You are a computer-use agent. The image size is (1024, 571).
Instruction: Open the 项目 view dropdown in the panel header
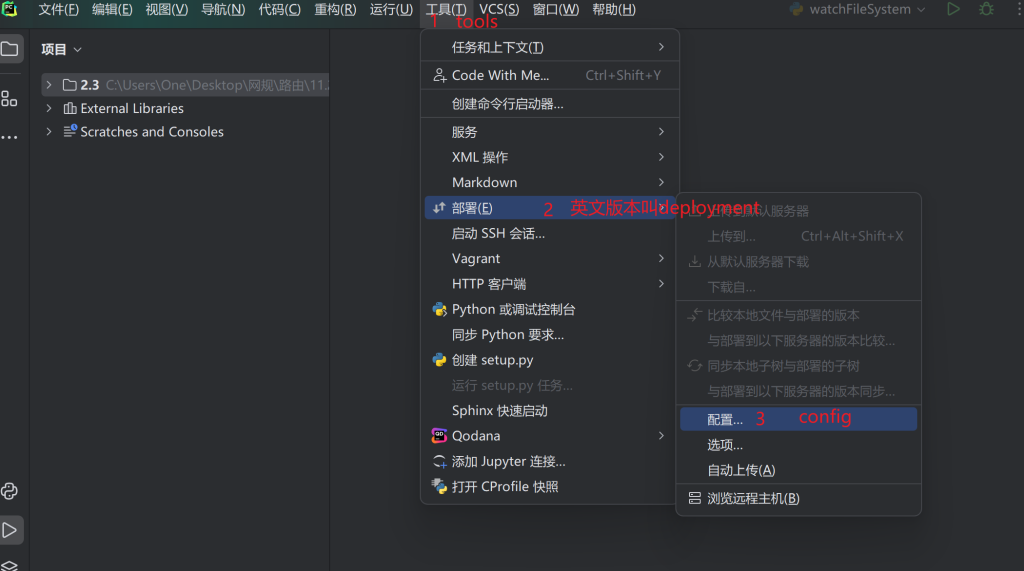(62, 49)
